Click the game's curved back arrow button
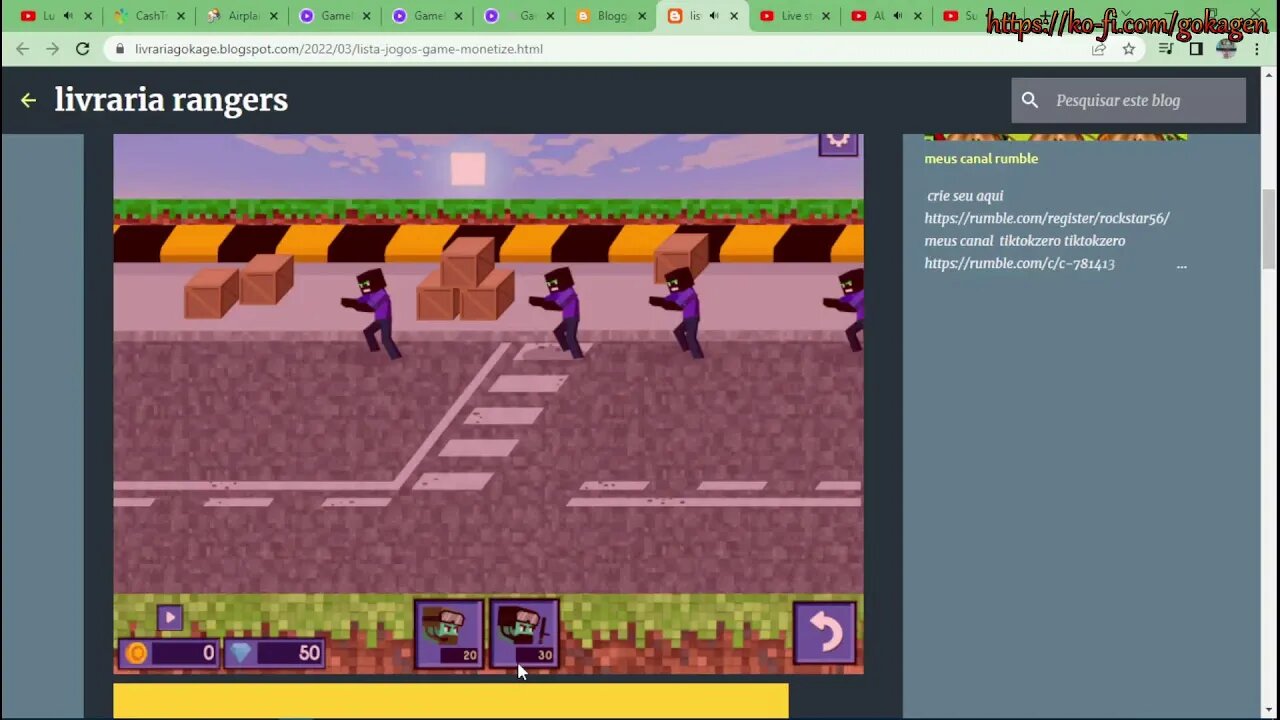Image resolution: width=1280 pixels, height=720 pixels. (824, 632)
